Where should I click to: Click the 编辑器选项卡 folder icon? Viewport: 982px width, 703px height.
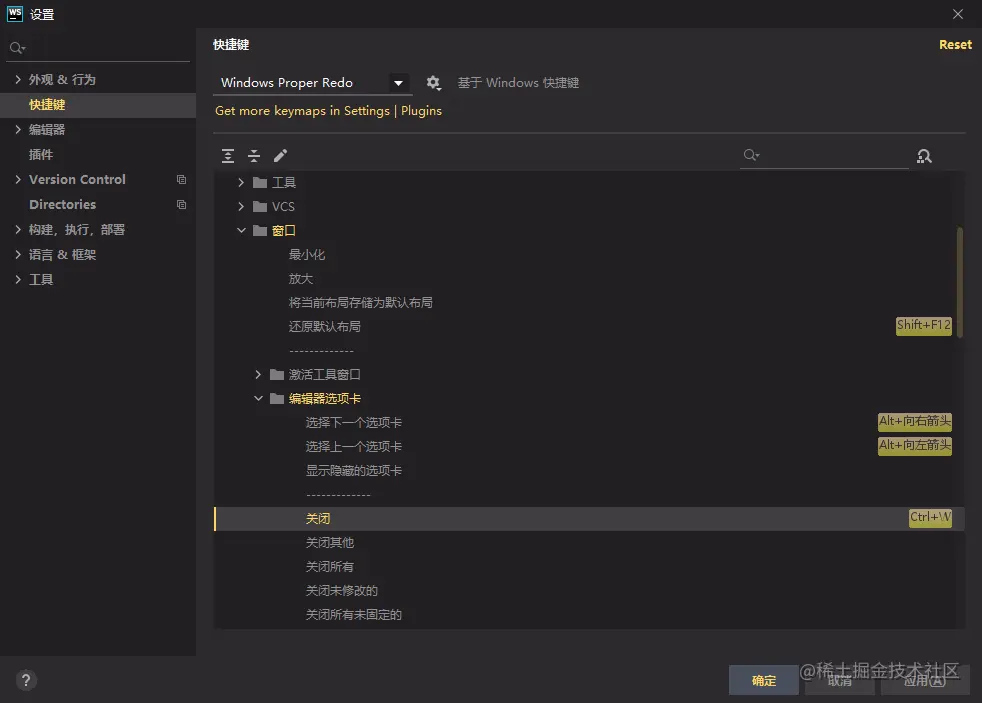(x=277, y=399)
